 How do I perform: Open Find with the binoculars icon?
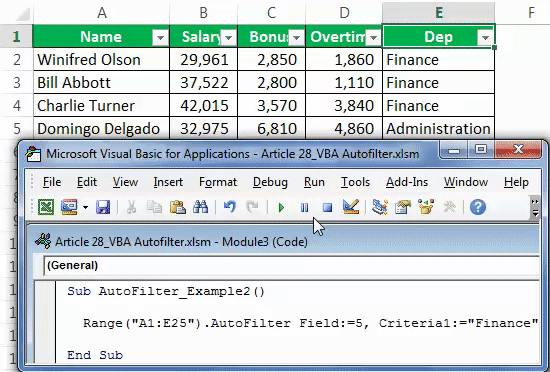201,207
